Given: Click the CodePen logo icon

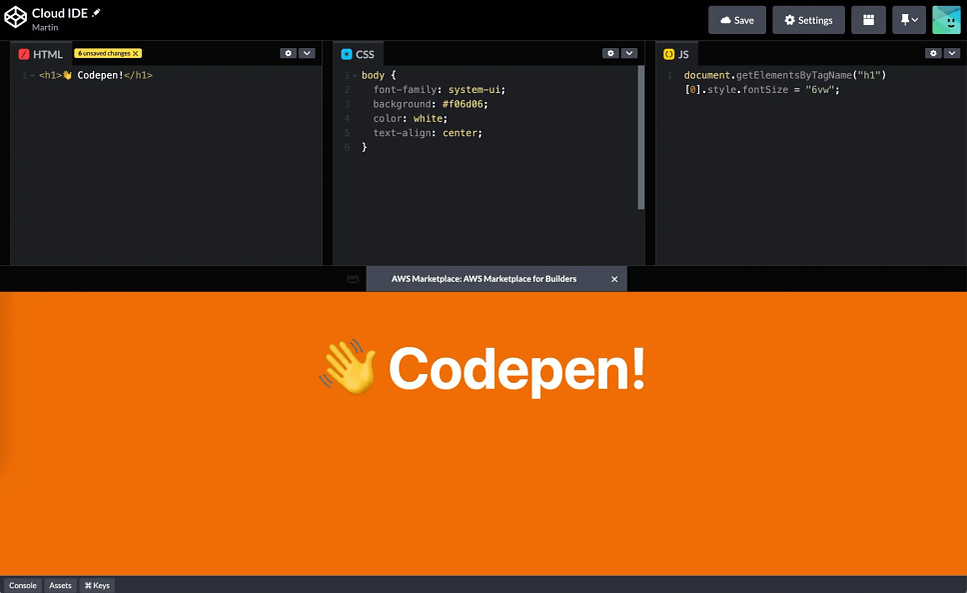Looking at the screenshot, I should (x=15, y=17).
